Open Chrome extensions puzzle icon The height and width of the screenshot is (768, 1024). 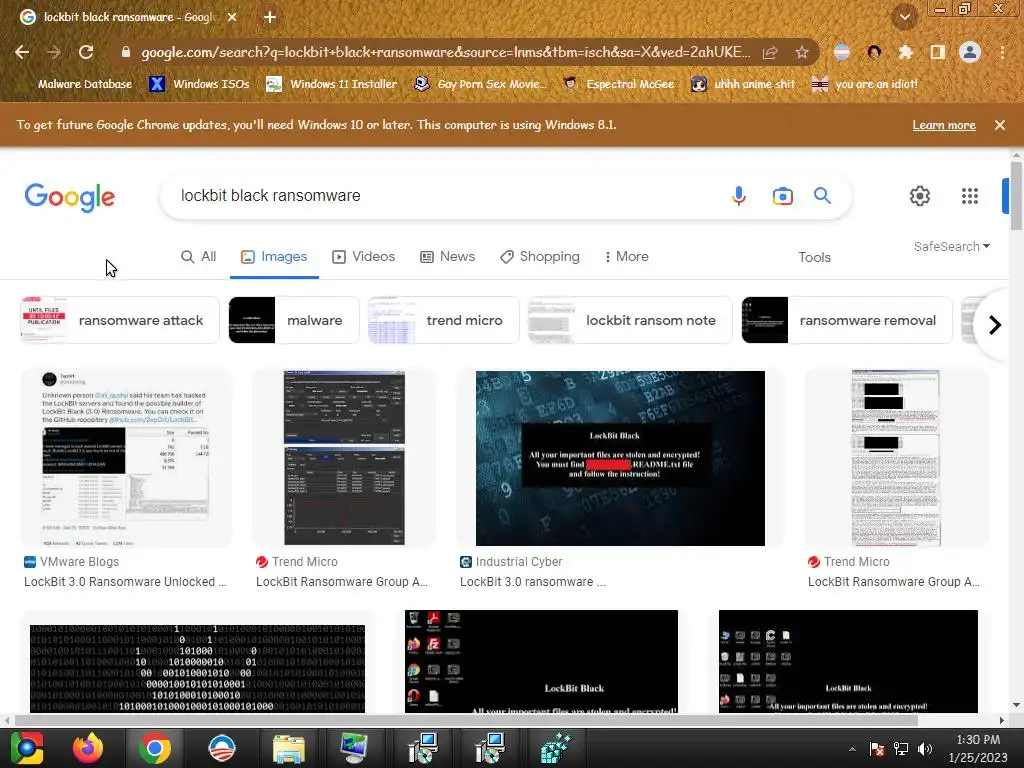tap(905, 52)
